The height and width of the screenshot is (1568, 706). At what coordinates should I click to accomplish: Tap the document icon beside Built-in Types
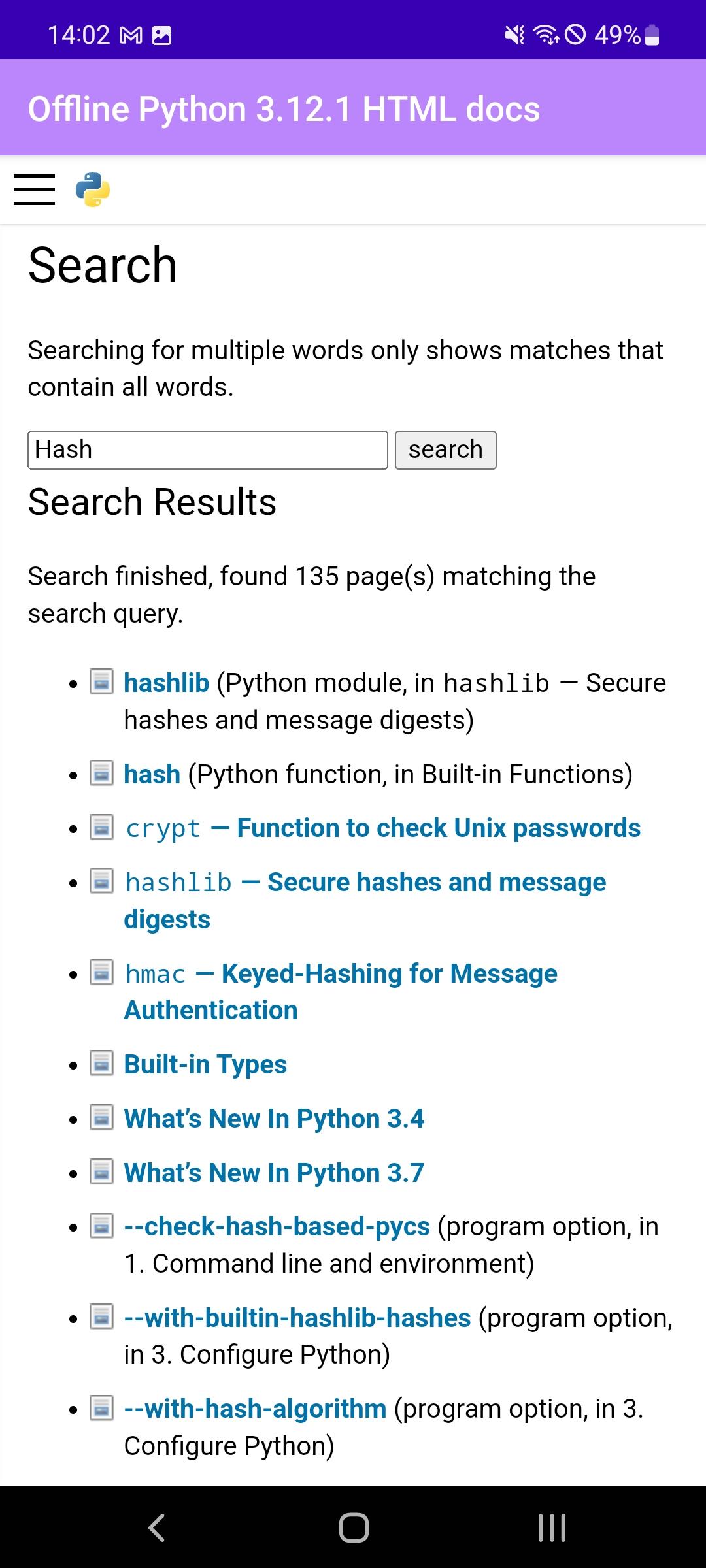[101, 1064]
